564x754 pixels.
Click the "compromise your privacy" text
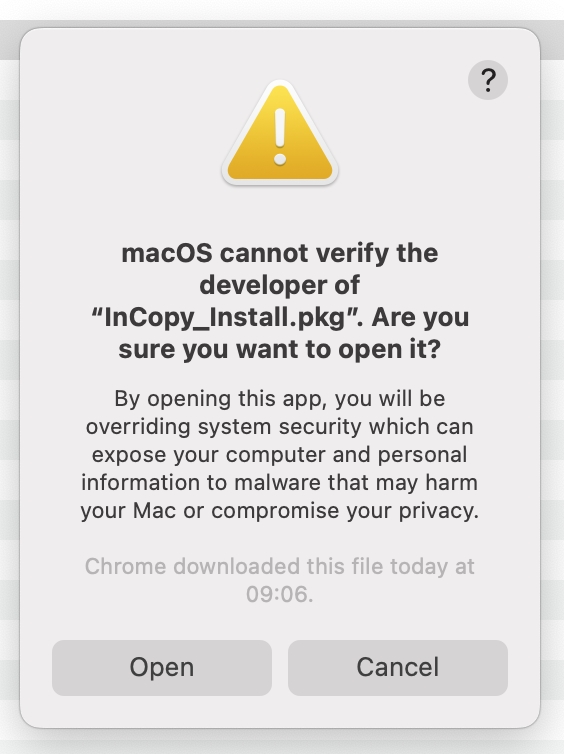tap(345, 511)
